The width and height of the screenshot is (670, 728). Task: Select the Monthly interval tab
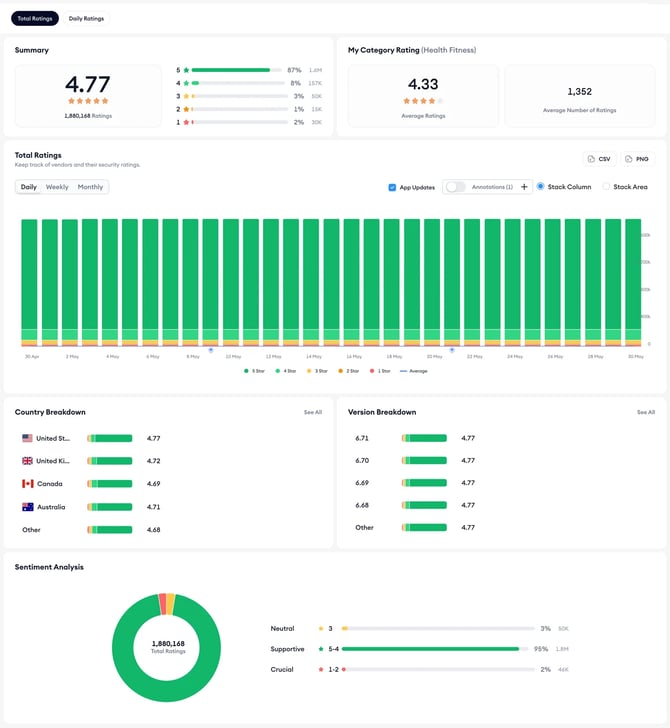coord(91,187)
